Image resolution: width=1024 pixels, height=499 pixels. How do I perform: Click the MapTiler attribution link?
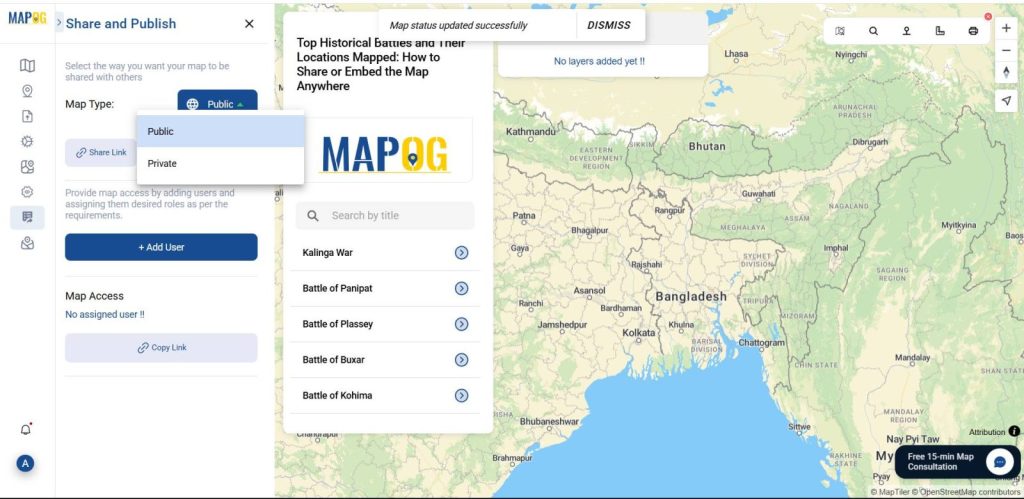click(x=890, y=492)
